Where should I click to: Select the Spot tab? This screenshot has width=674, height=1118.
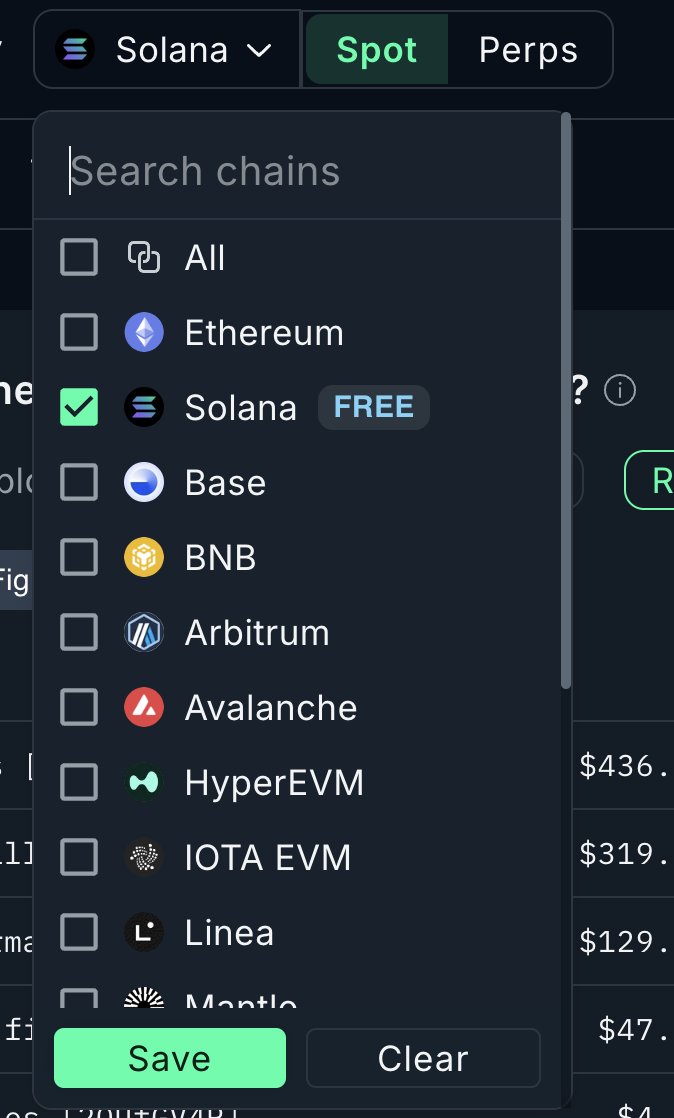(x=377, y=50)
